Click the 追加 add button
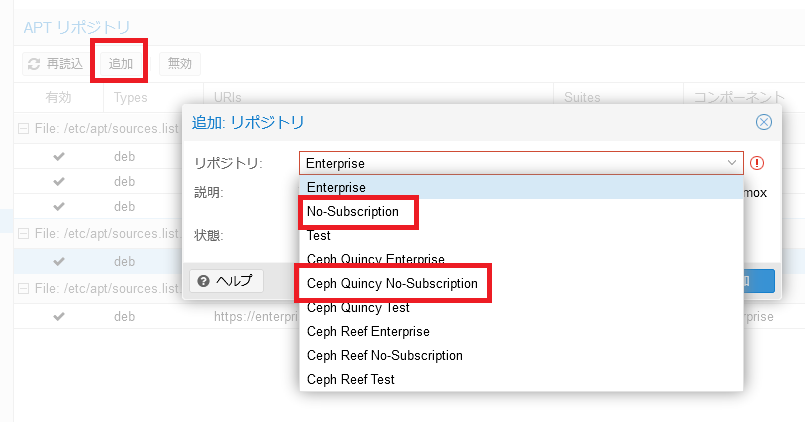The width and height of the screenshot is (805, 422). point(121,64)
